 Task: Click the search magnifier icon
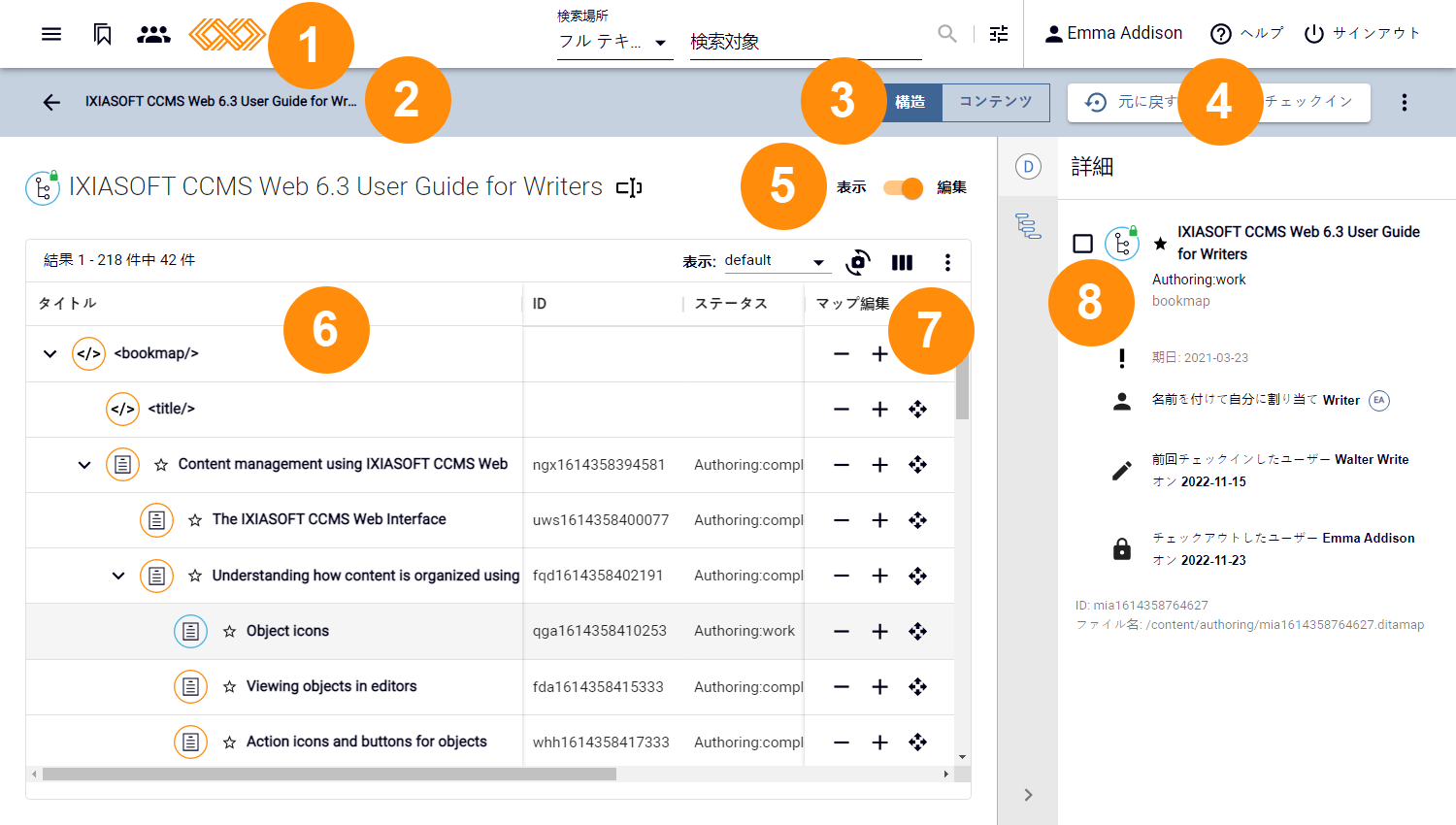tap(947, 34)
